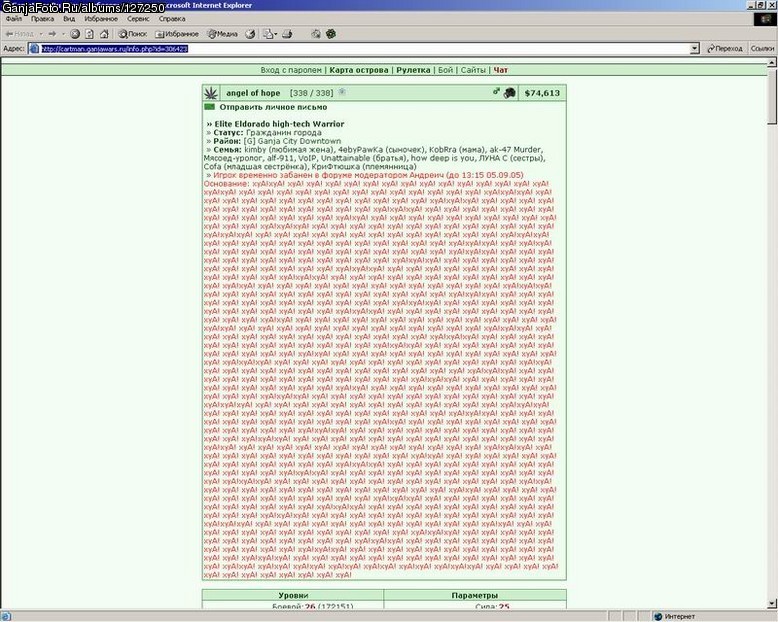Screen dimensions: 778x622
Task: Open the Back button history dropdown arrow
Action: click(x=41, y=34)
